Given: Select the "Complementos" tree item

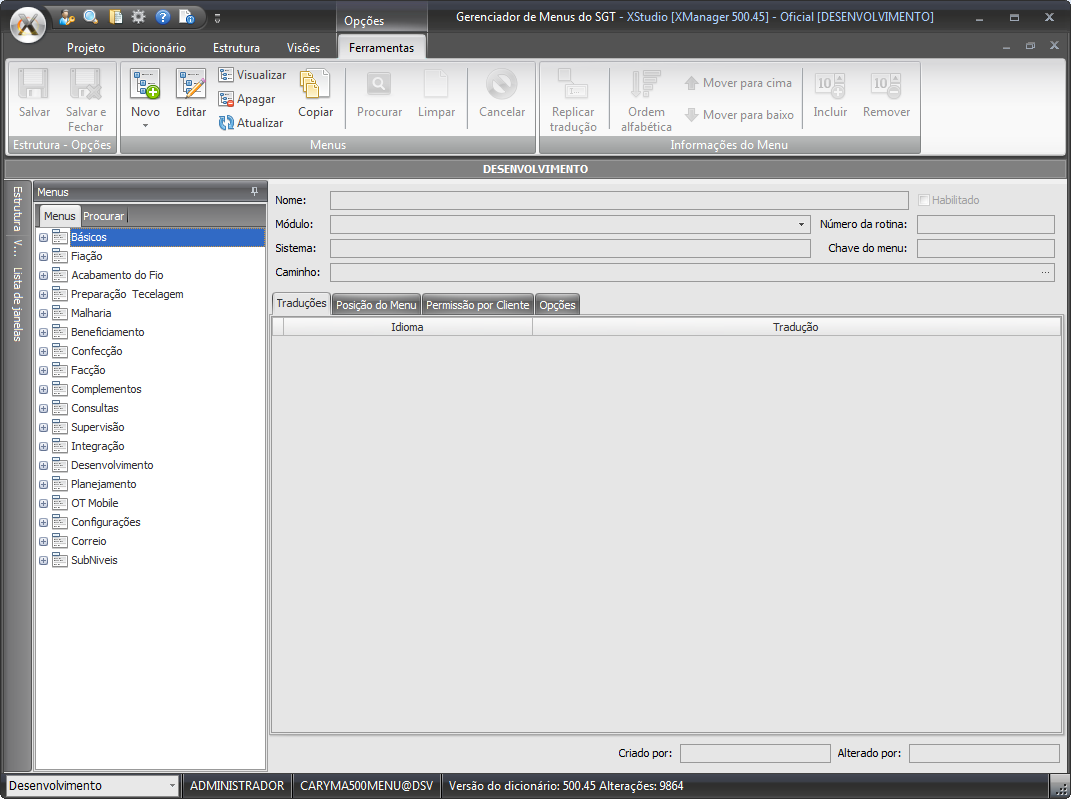Looking at the screenshot, I should 107,389.
